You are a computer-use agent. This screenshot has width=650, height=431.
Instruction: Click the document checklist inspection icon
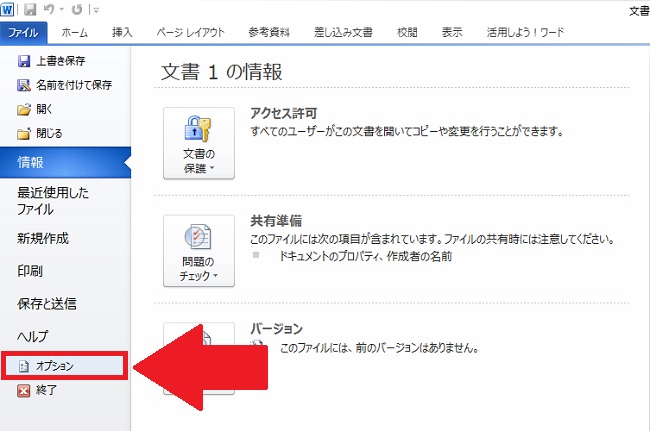pyautogui.click(x=198, y=237)
